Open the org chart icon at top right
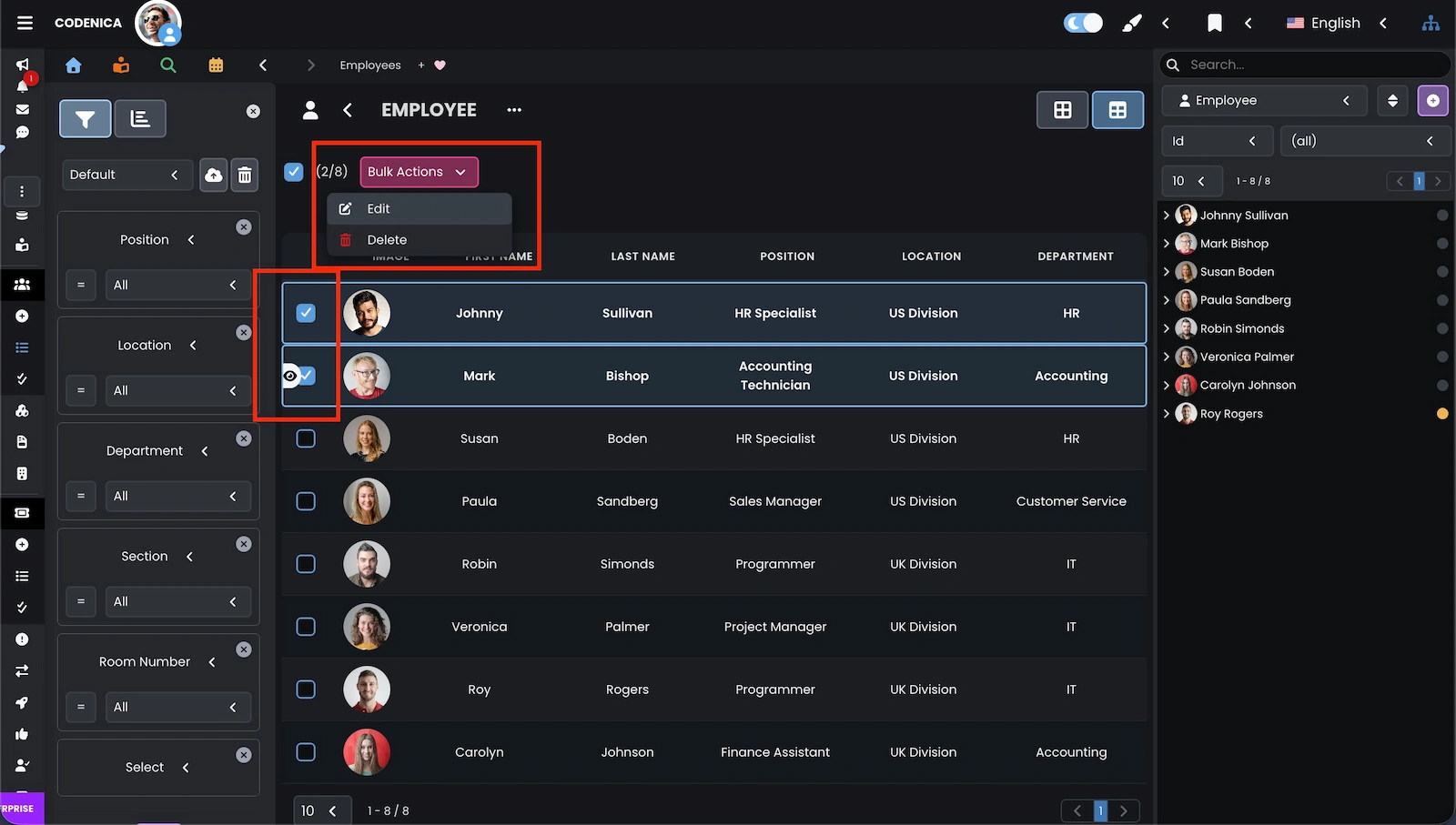 [x=1431, y=23]
